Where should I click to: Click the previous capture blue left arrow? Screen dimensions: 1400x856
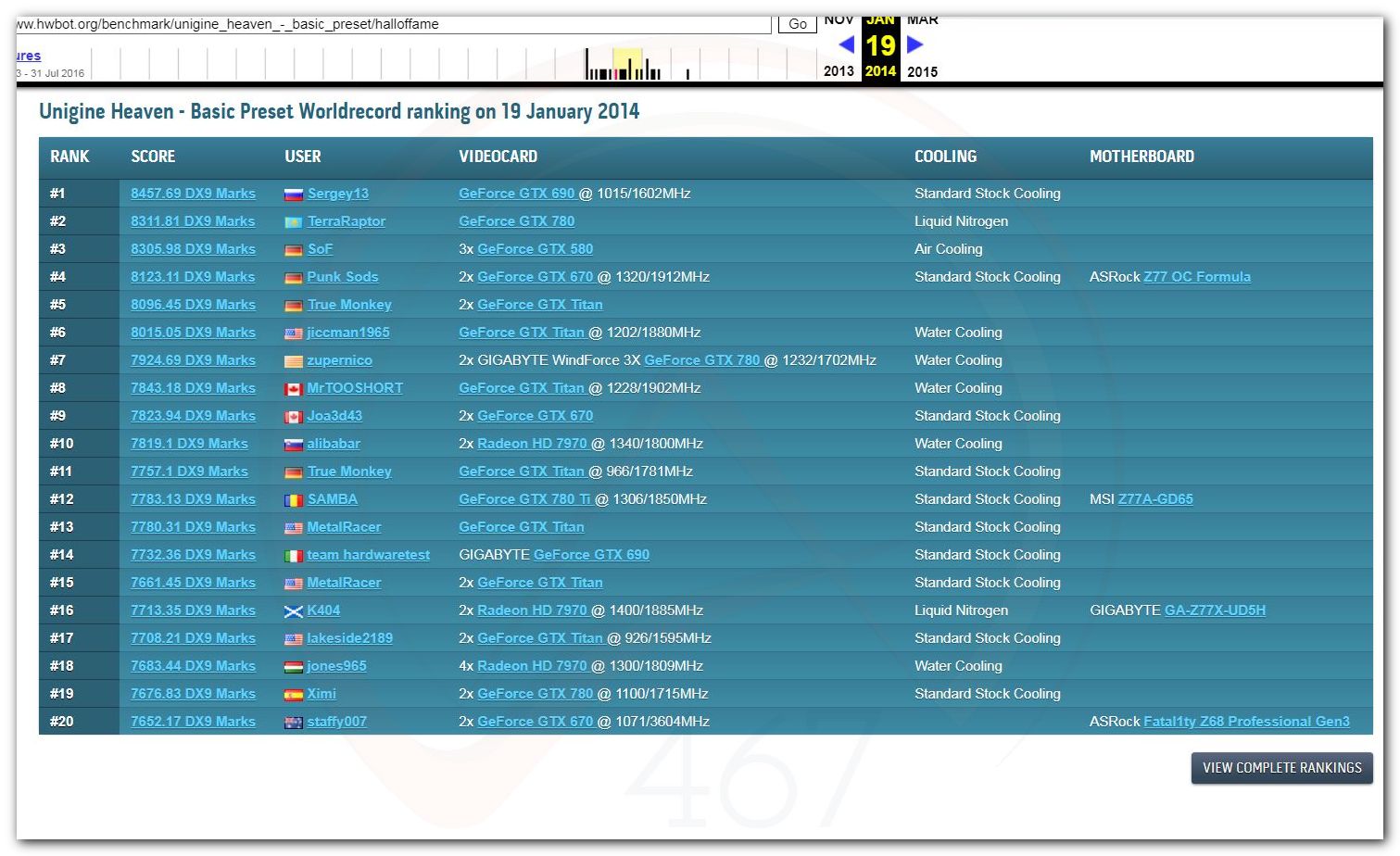[x=846, y=44]
